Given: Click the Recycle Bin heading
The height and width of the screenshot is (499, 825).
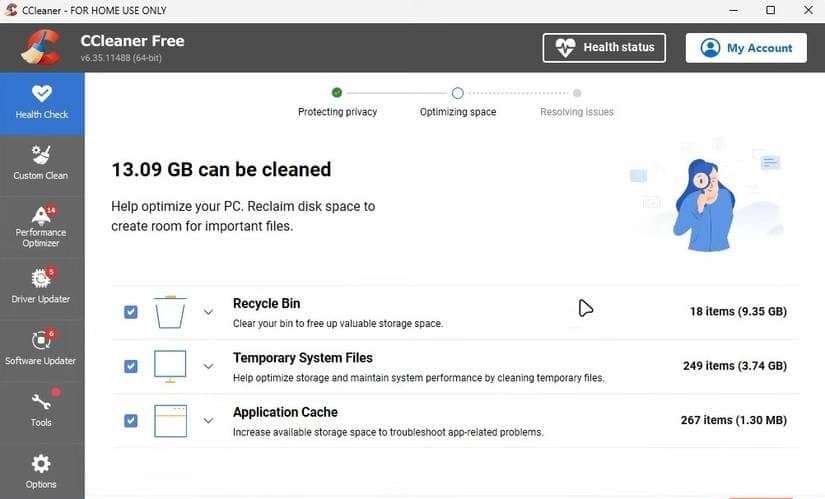Looking at the screenshot, I should pos(266,304).
